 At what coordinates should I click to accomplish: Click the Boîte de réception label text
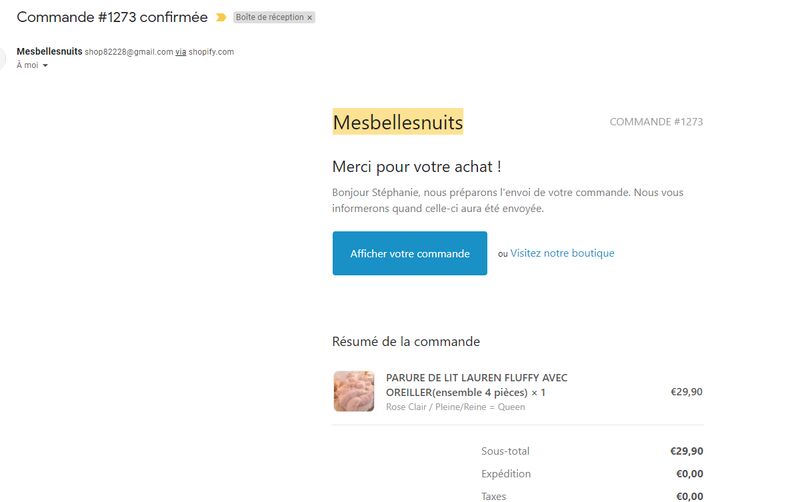point(269,18)
